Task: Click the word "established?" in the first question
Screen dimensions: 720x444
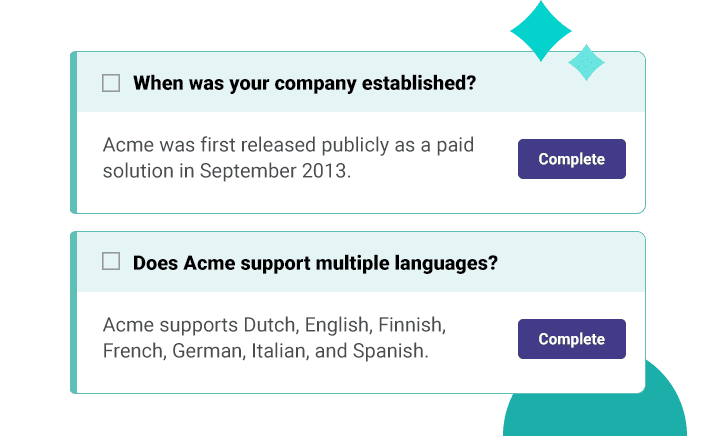Action: pyautogui.click(x=422, y=83)
